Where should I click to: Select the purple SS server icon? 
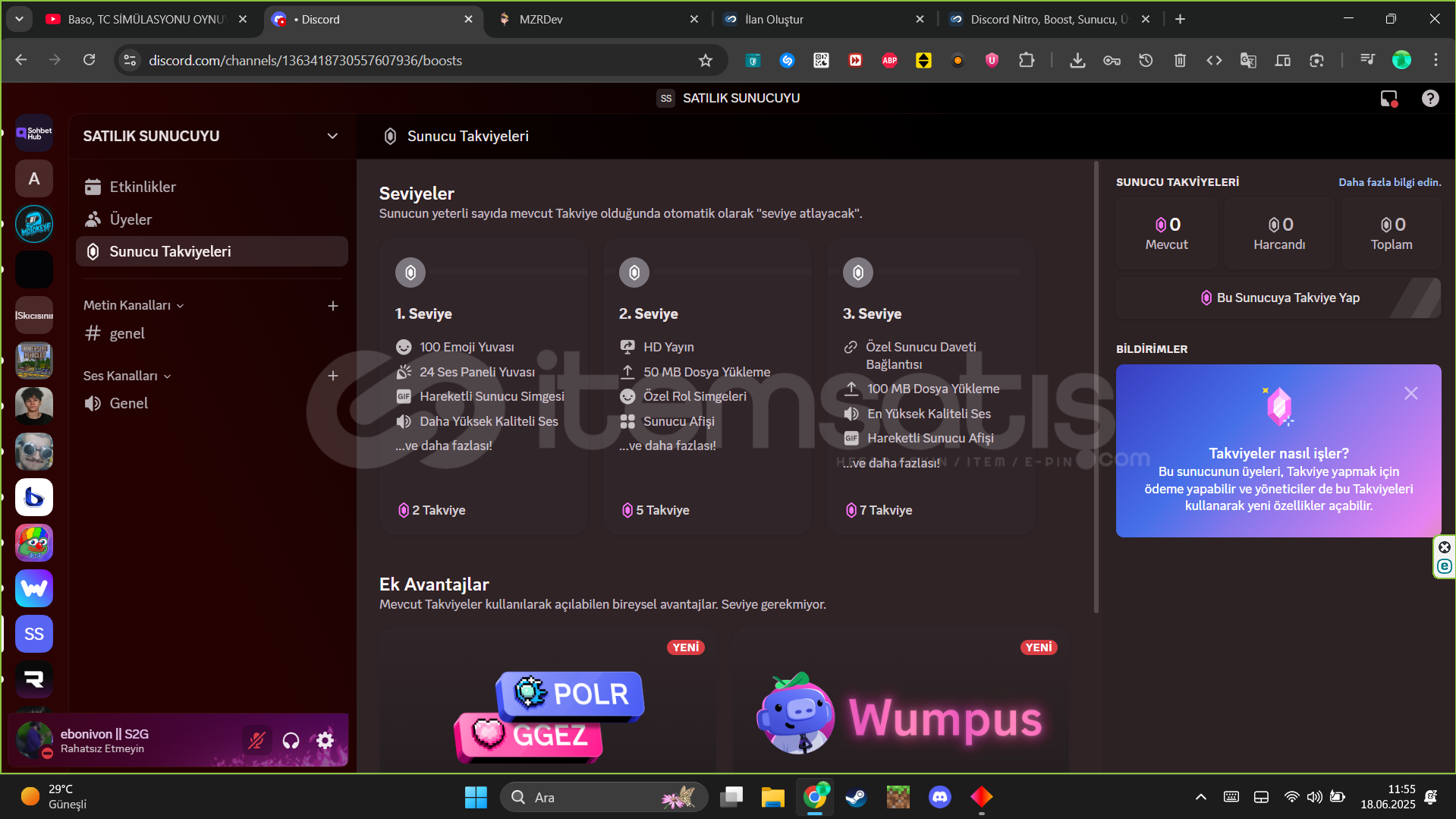coord(34,634)
